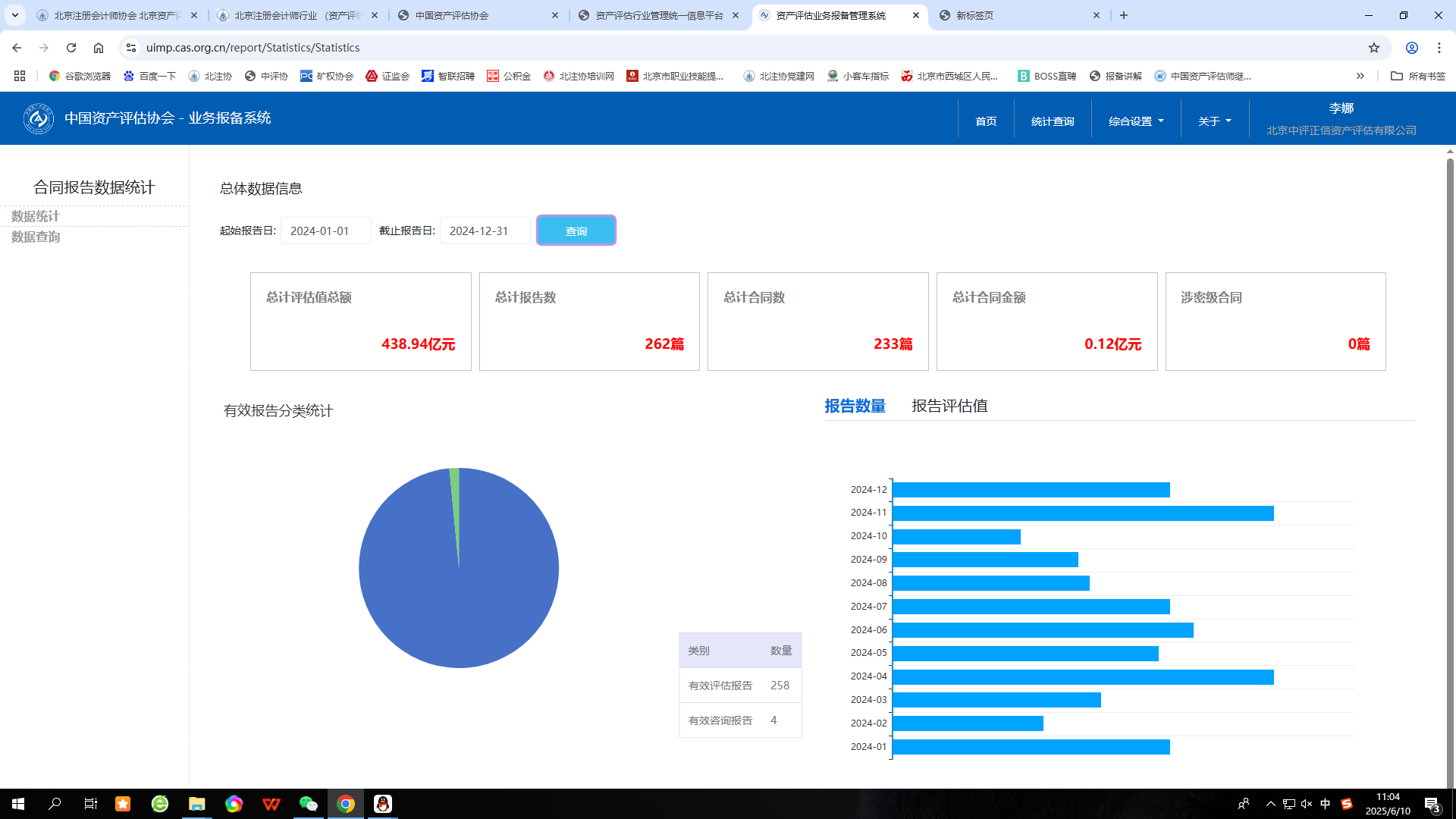
Task: Open the tab search dropdown arrow
Action: (14, 15)
